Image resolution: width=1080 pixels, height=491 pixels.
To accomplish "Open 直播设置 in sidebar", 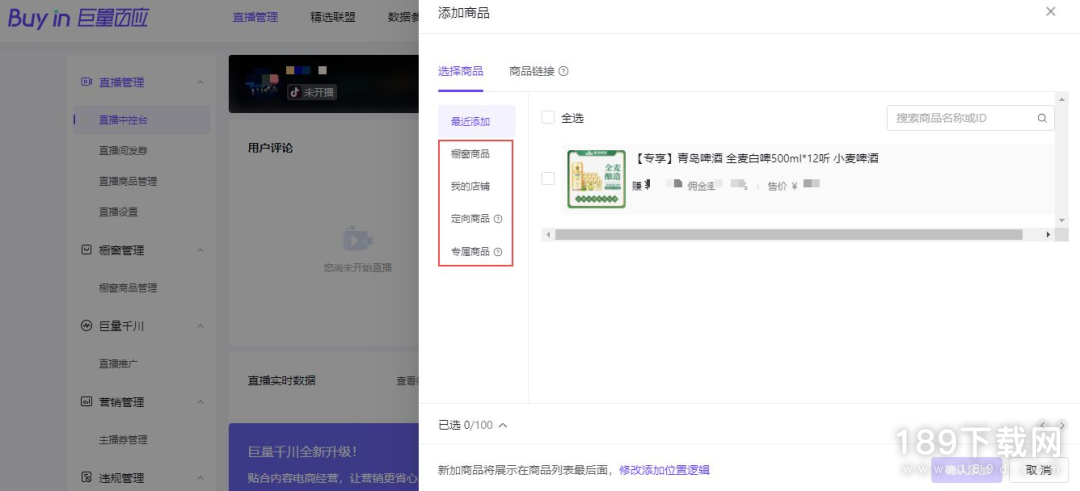I will pos(118,212).
